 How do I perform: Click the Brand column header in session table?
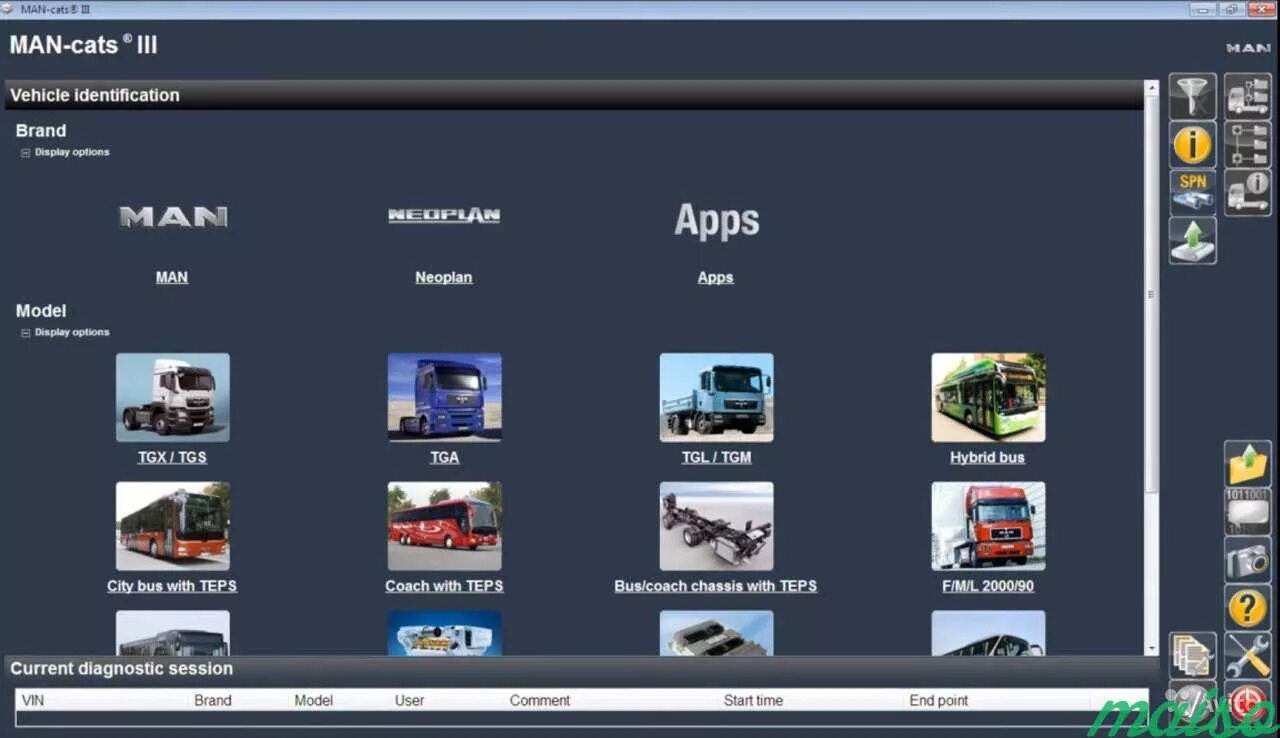[213, 700]
